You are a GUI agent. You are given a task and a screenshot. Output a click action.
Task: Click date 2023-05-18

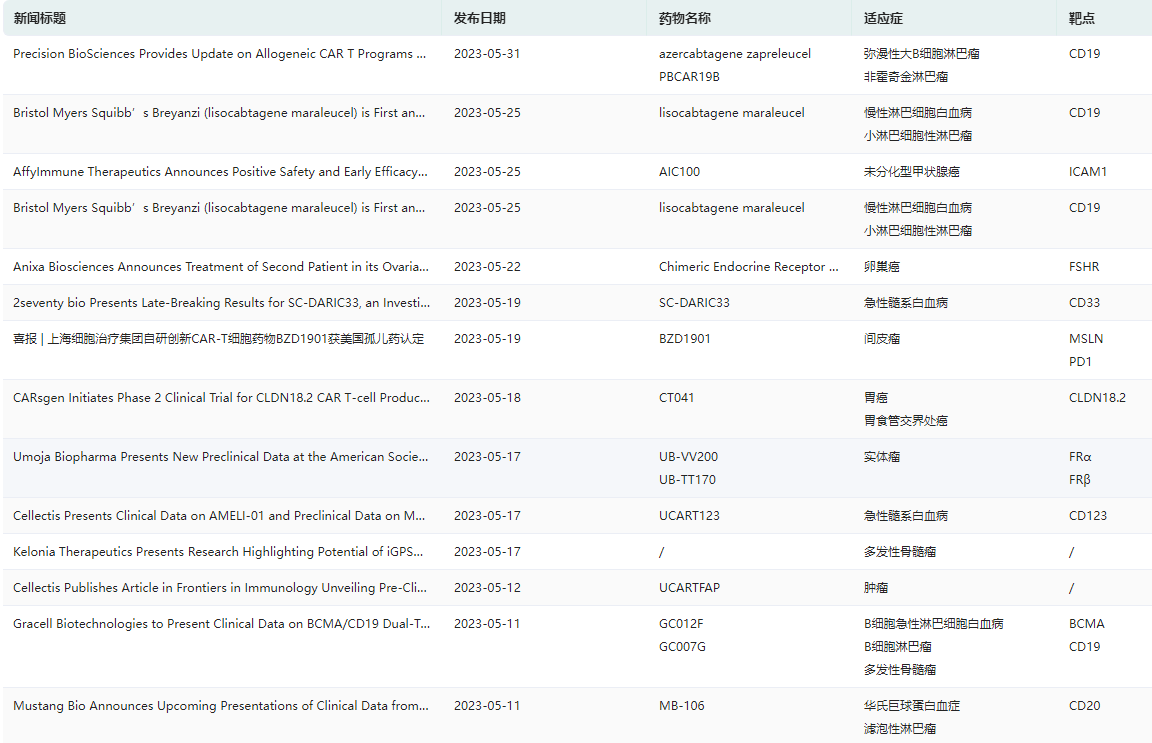click(487, 398)
